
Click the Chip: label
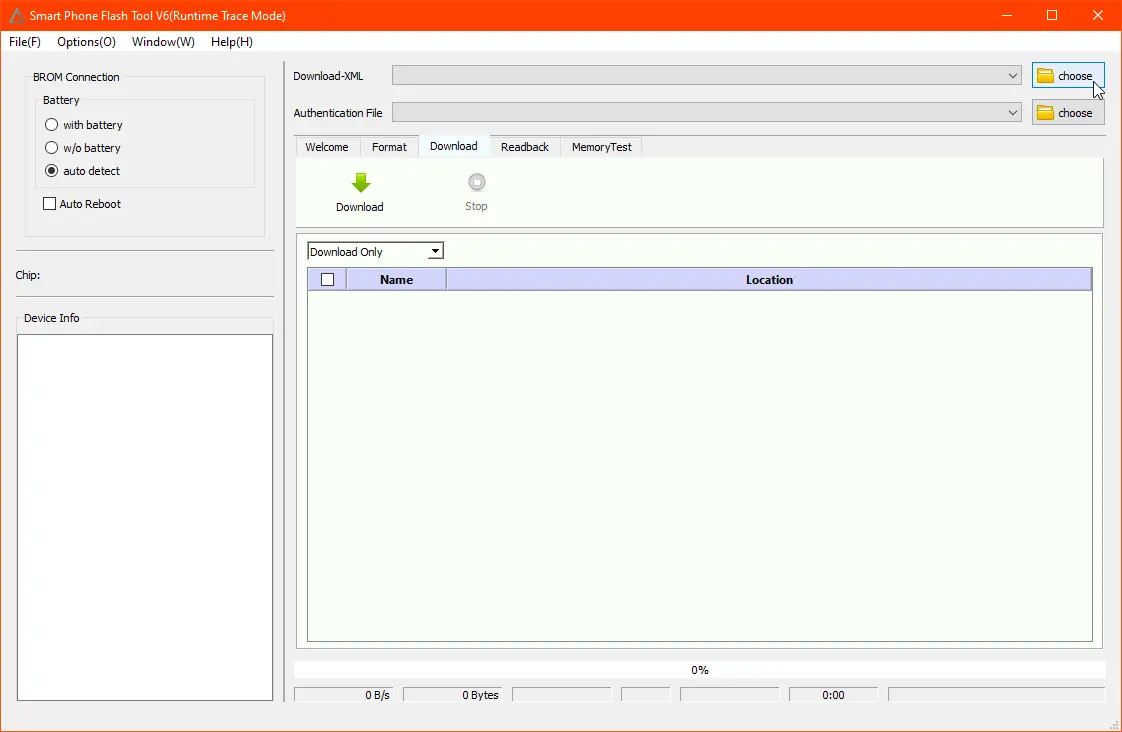click(x=28, y=275)
